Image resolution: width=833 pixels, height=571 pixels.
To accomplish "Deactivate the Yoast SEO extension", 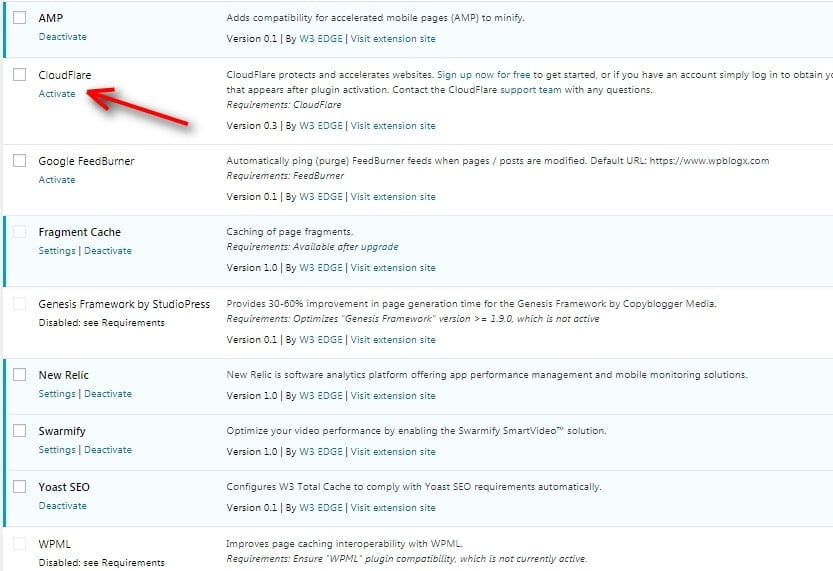I will click(63, 506).
